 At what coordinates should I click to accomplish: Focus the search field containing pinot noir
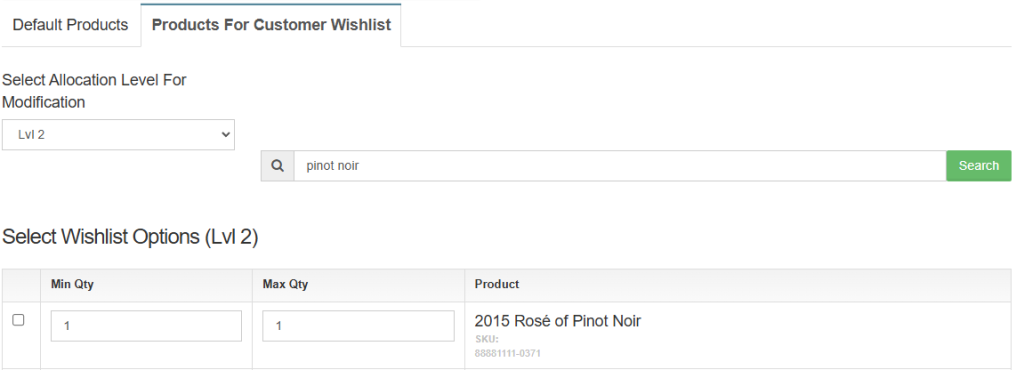[x=620, y=166]
